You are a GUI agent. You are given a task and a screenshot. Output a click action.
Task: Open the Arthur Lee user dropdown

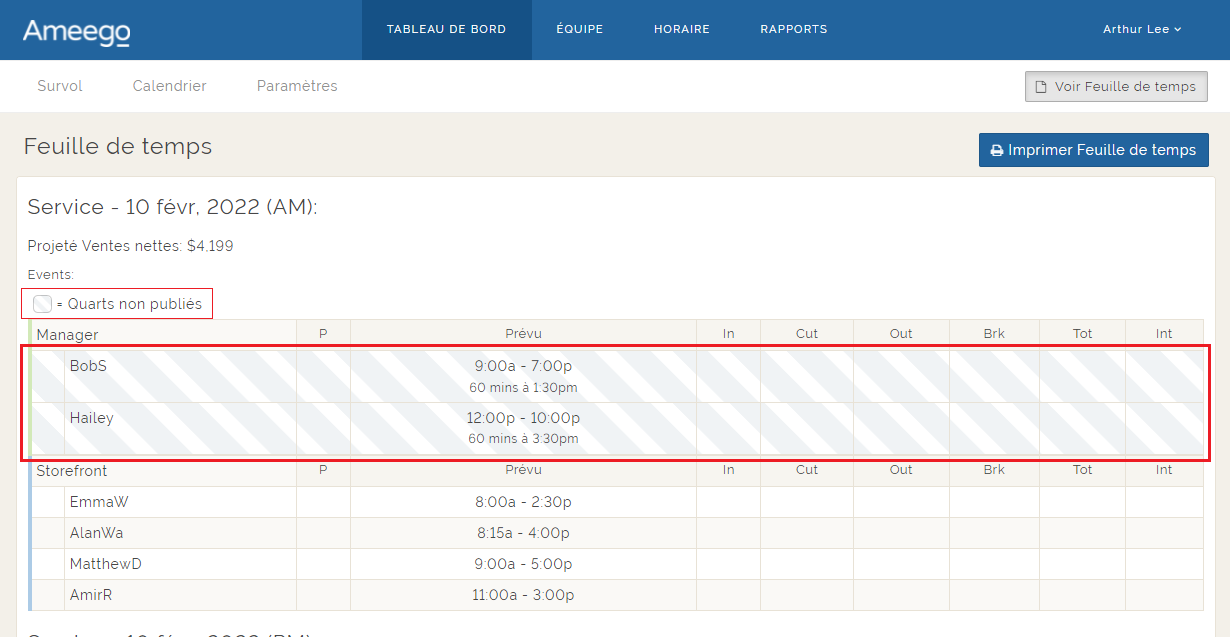(1141, 29)
